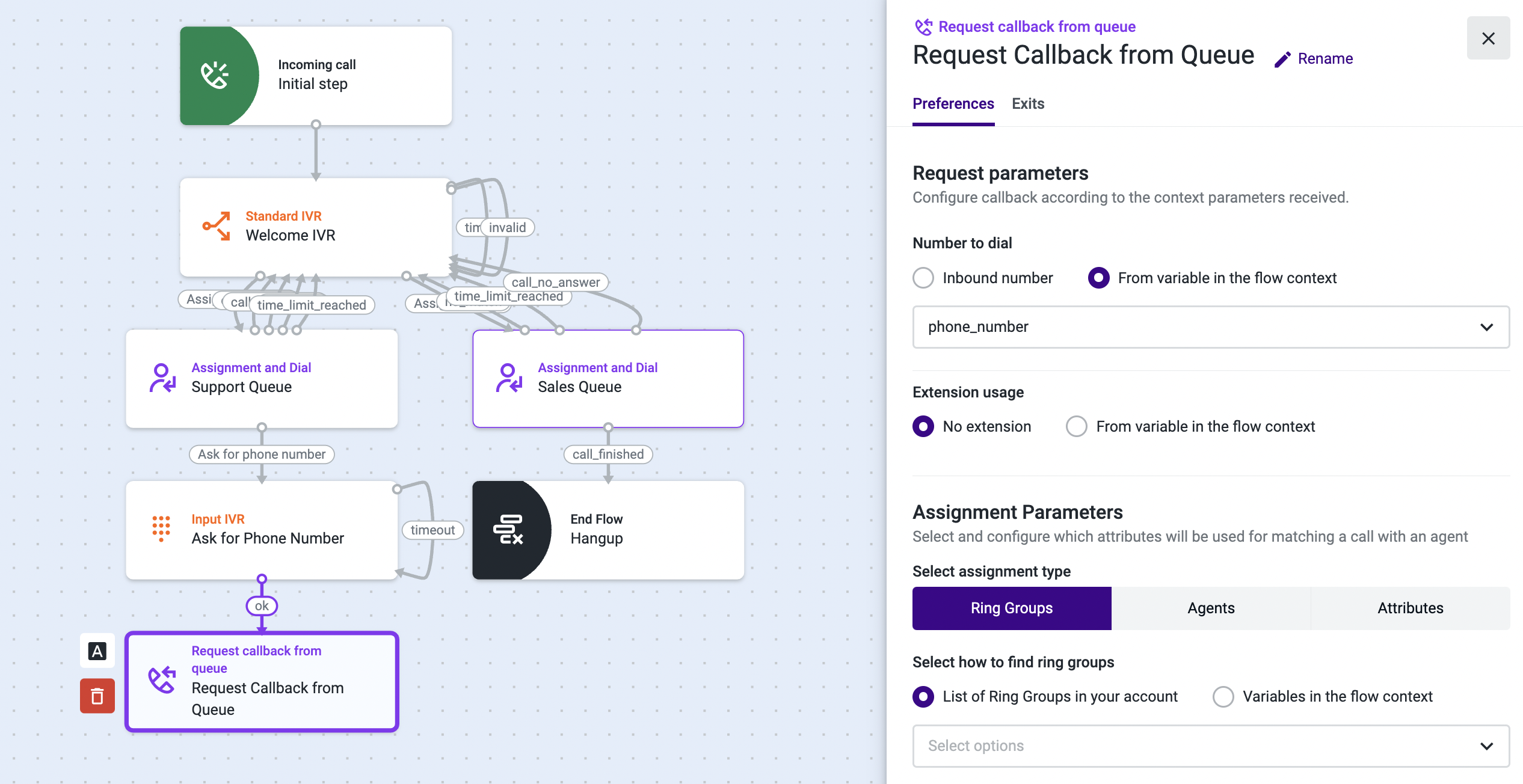Viewport: 1523px width, 784px height.
Task: Select 'Variables in the flow context' for ring groups
Action: [x=1223, y=696]
